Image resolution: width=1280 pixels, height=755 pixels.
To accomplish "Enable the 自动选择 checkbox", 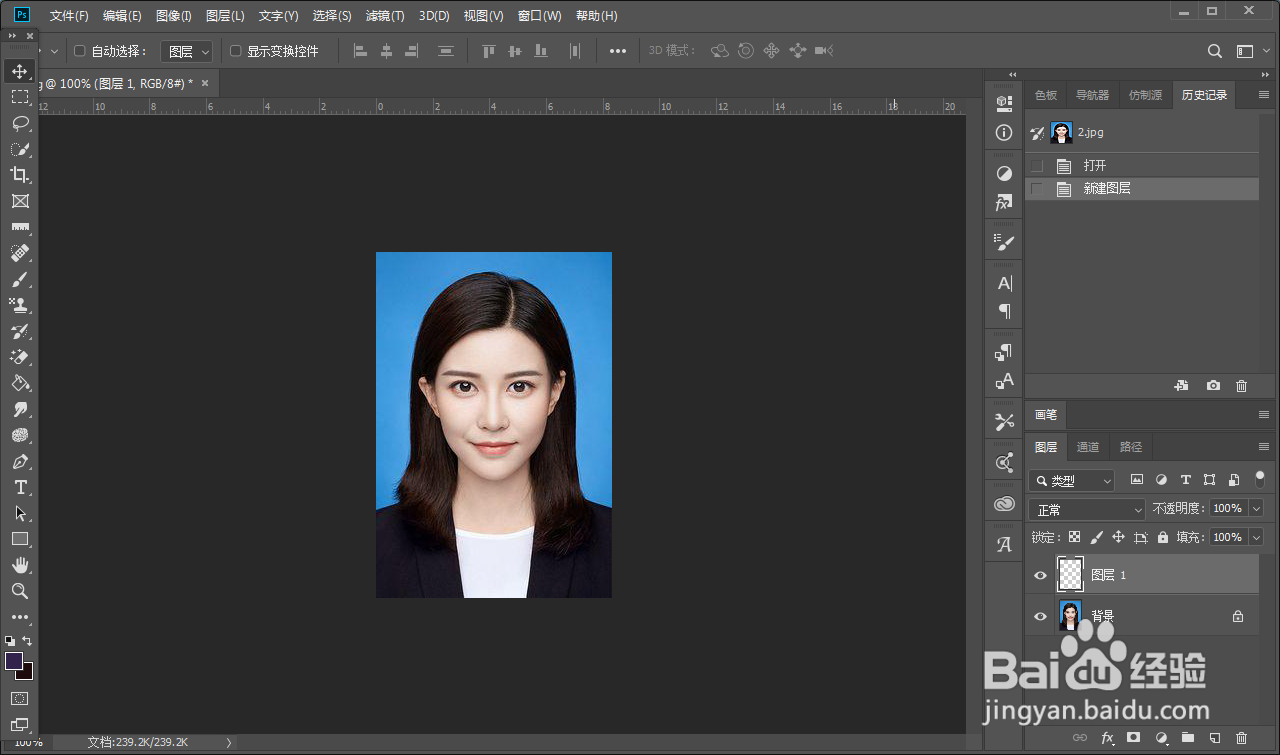I will pos(80,51).
